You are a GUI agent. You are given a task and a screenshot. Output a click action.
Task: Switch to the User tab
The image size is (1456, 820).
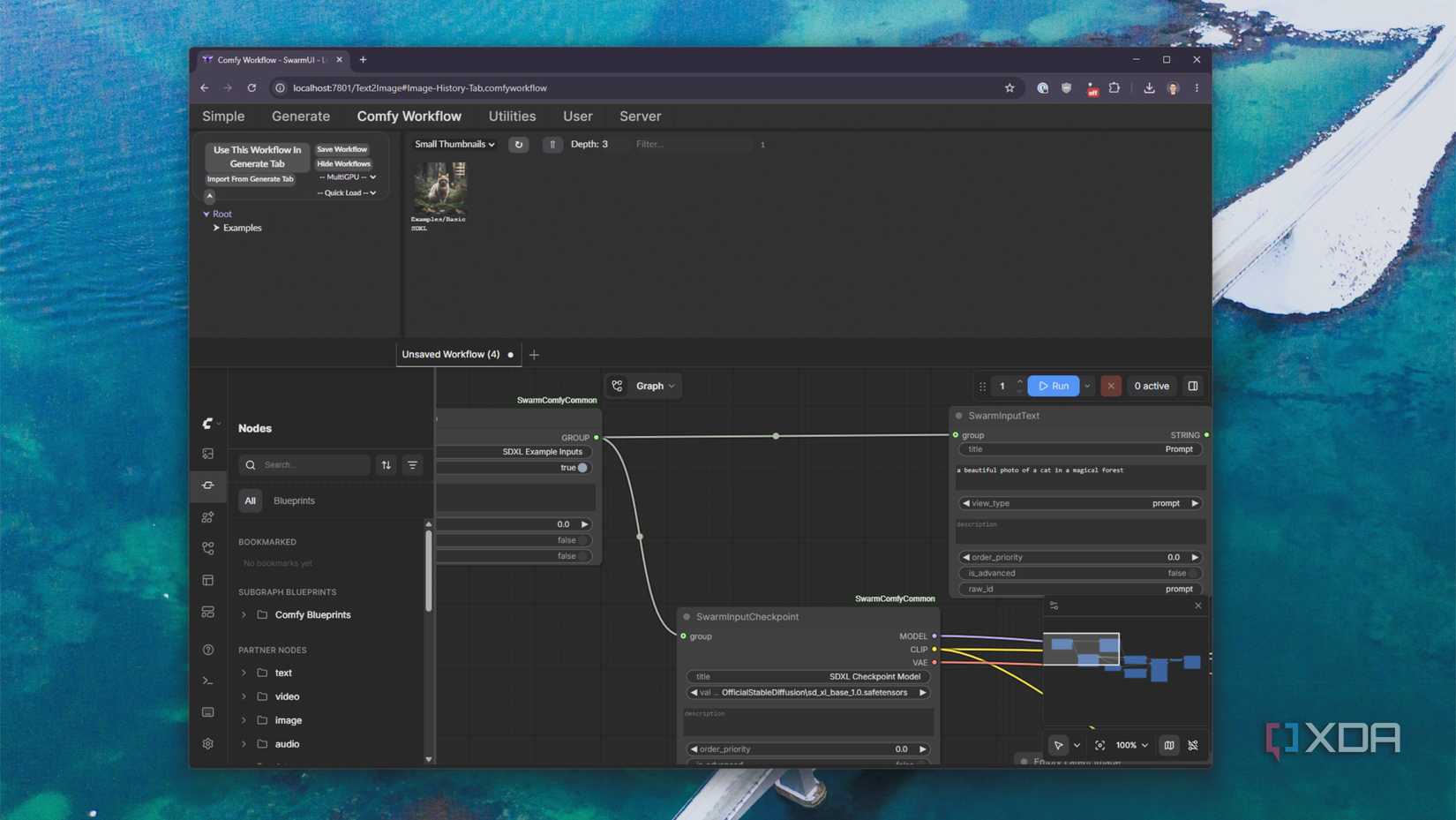578,117
